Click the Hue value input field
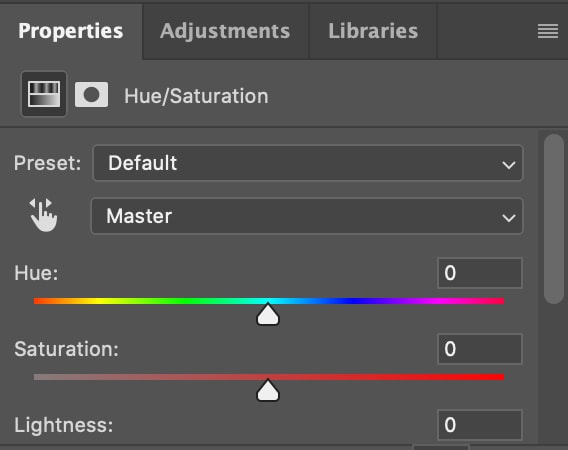The image size is (568, 450). point(480,273)
